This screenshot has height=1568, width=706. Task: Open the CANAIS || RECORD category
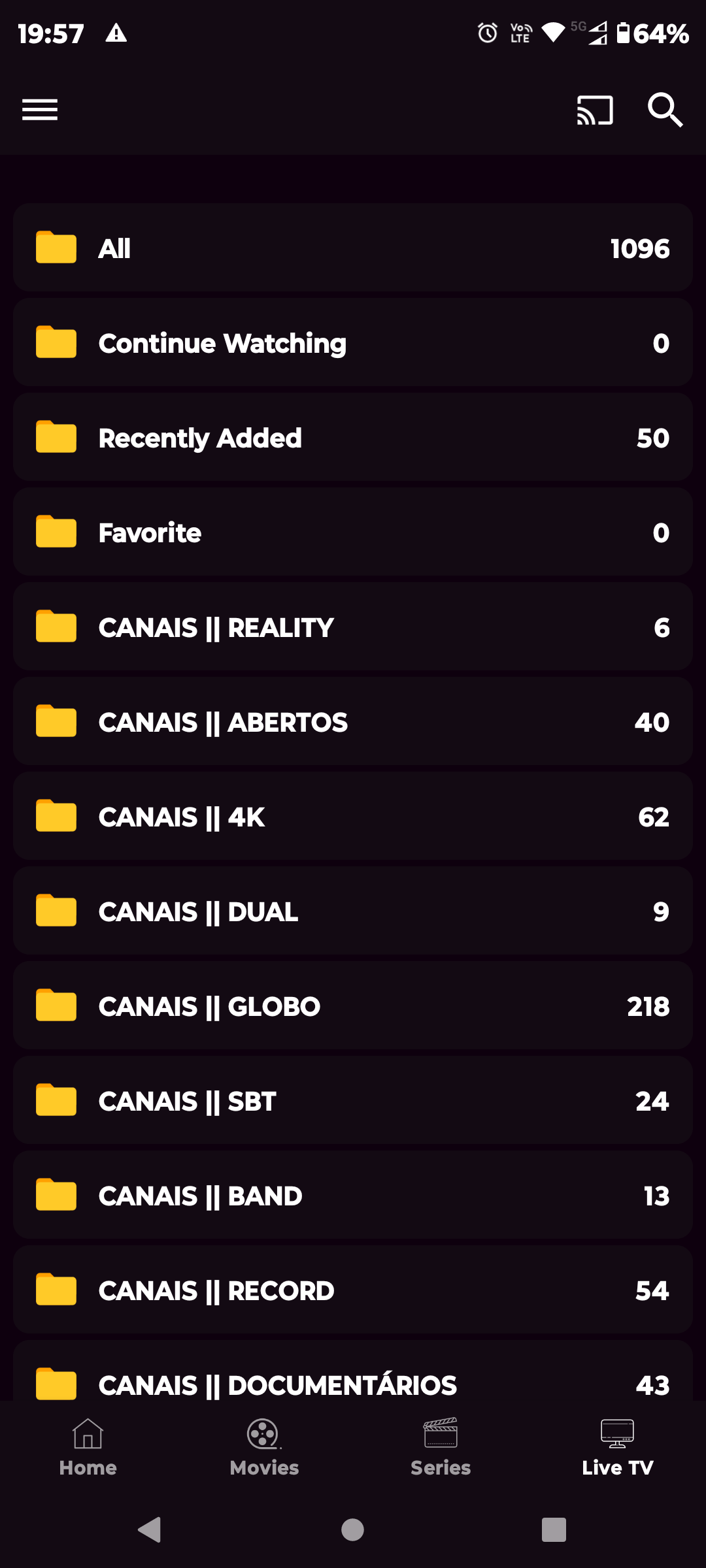(353, 1290)
